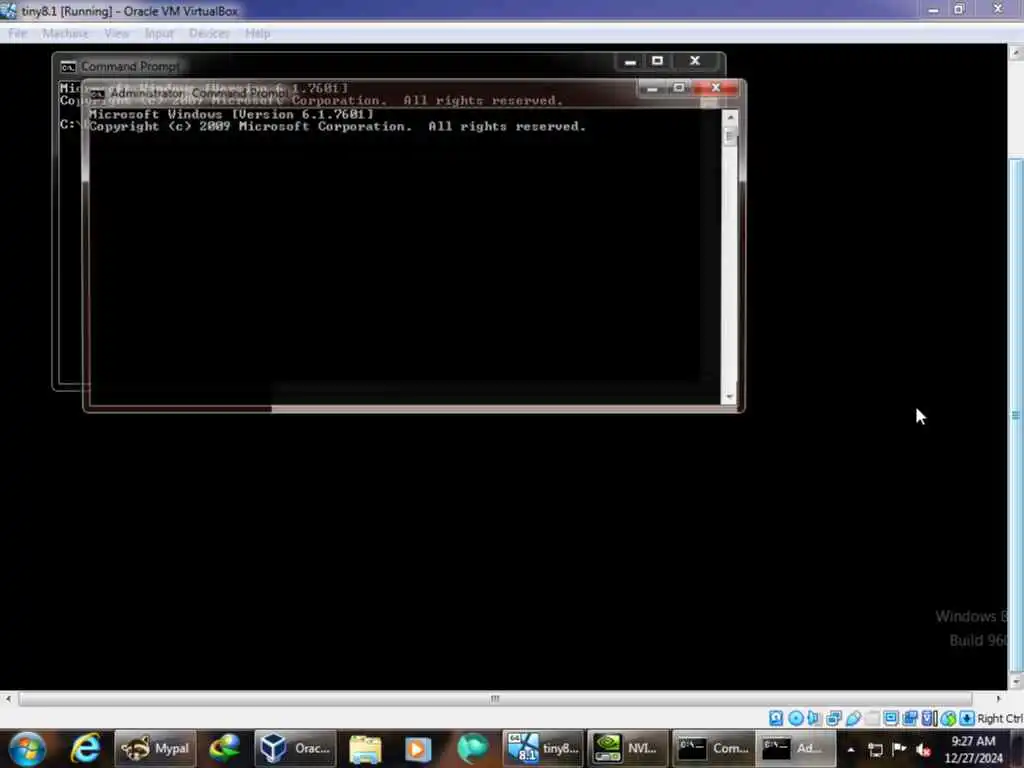Minimize the VirtualBox tiny8.1 window
1024x768 pixels.
pos(933,10)
